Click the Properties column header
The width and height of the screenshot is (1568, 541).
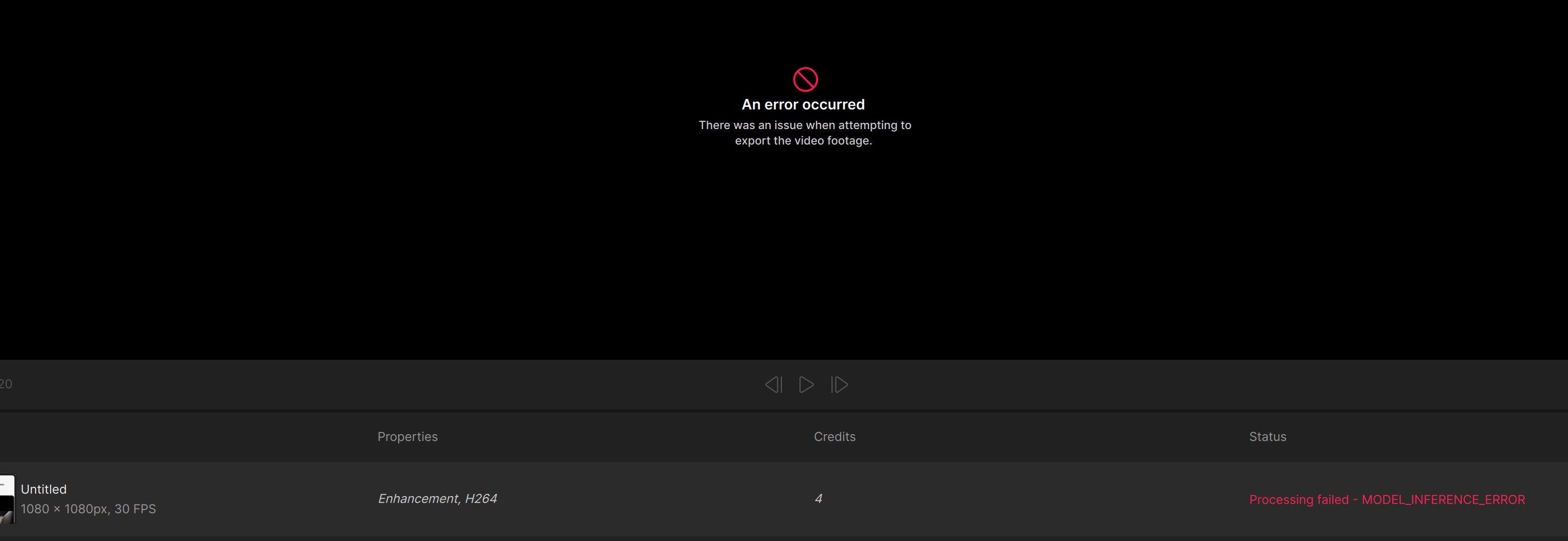pos(407,437)
